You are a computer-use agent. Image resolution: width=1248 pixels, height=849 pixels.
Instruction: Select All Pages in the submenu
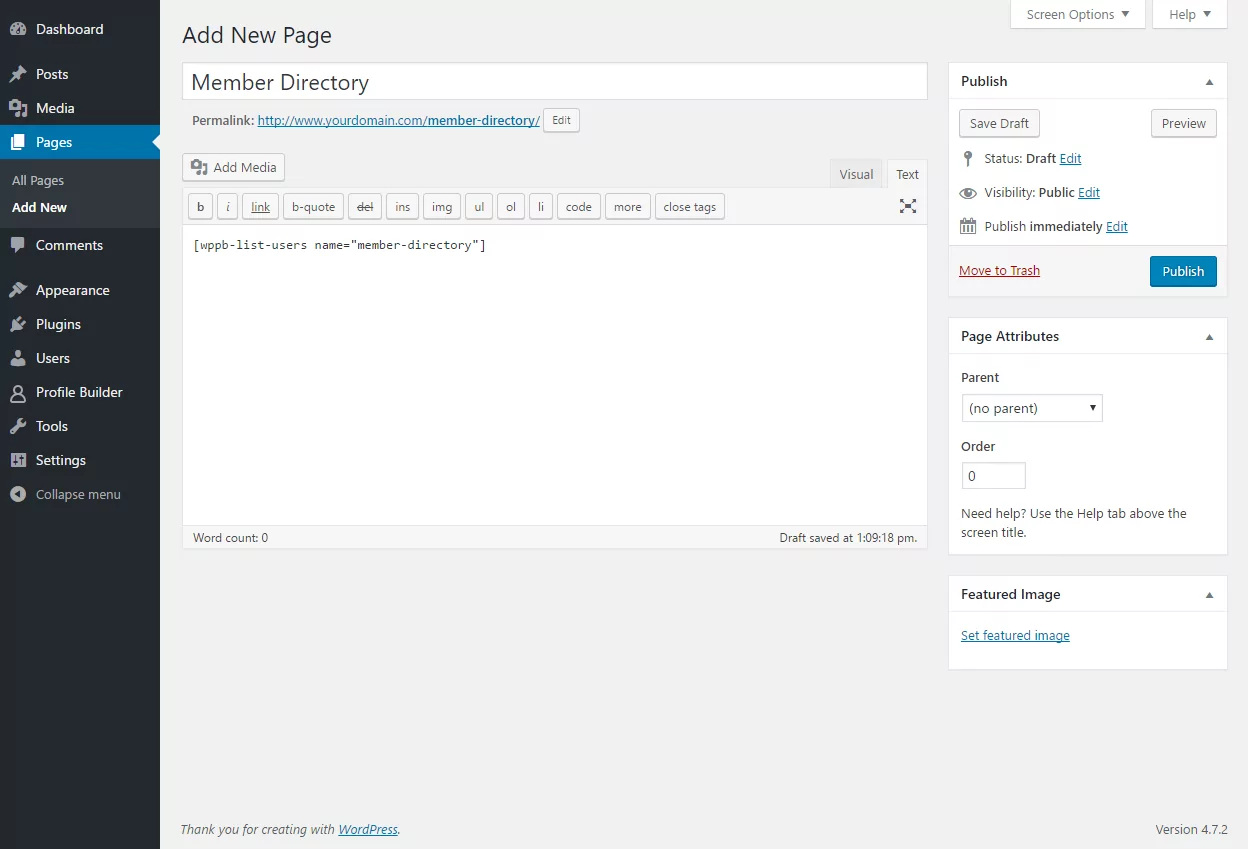click(38, 180)
